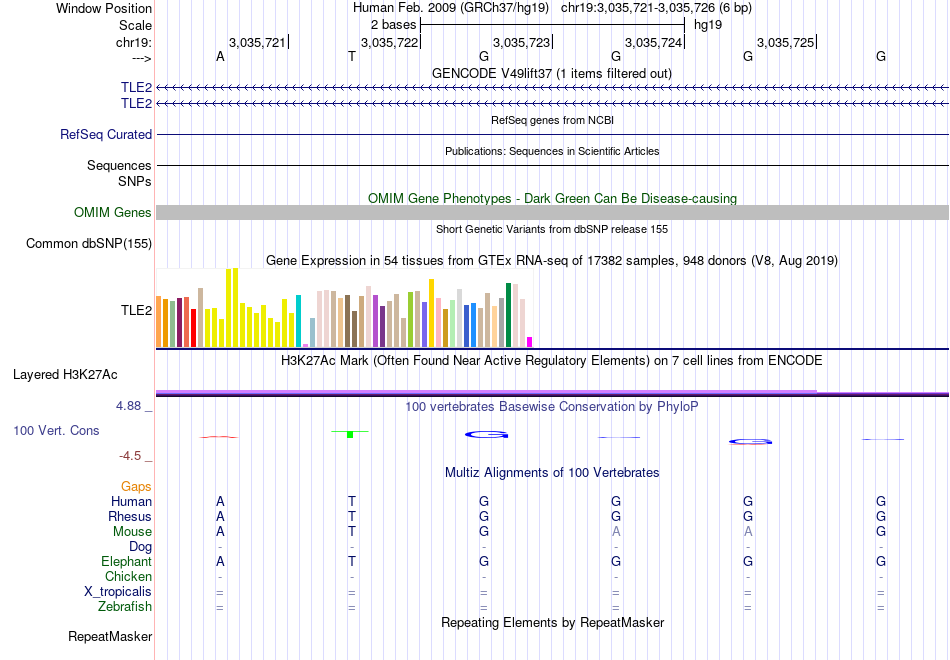Image resolution: width=950 pixels, height=660 pixels.
Task: Click the 2 bases scale bar
Action: (552, 25)
